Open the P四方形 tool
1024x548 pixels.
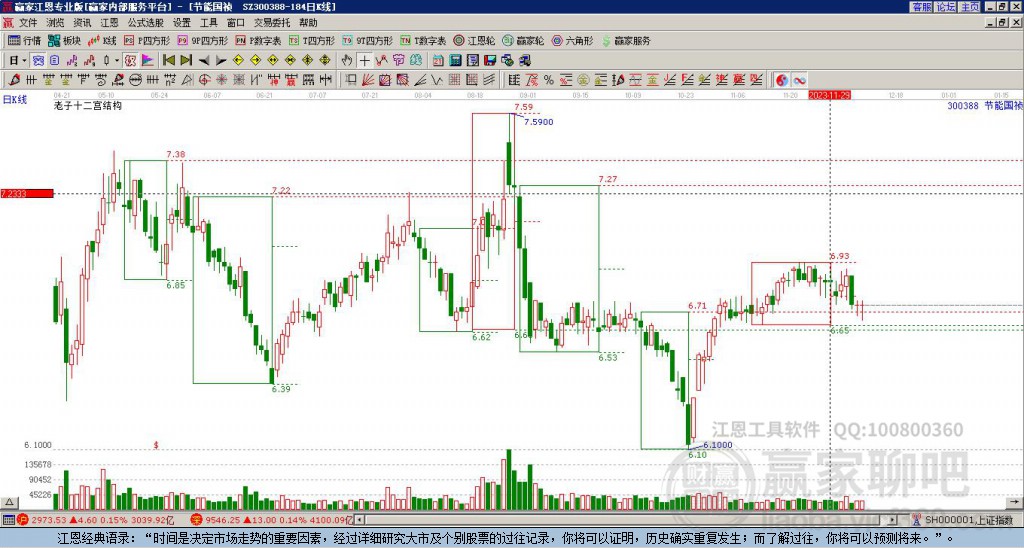[x=147, y=40]
